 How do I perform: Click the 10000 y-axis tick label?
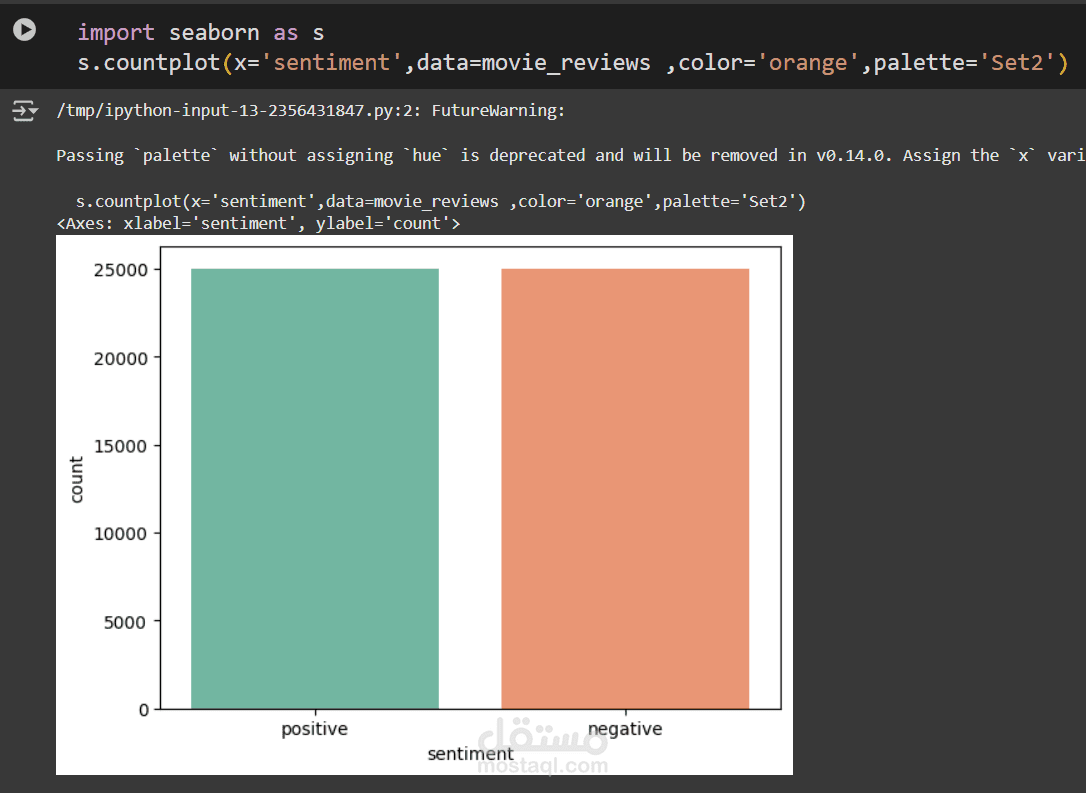(121, 534)
